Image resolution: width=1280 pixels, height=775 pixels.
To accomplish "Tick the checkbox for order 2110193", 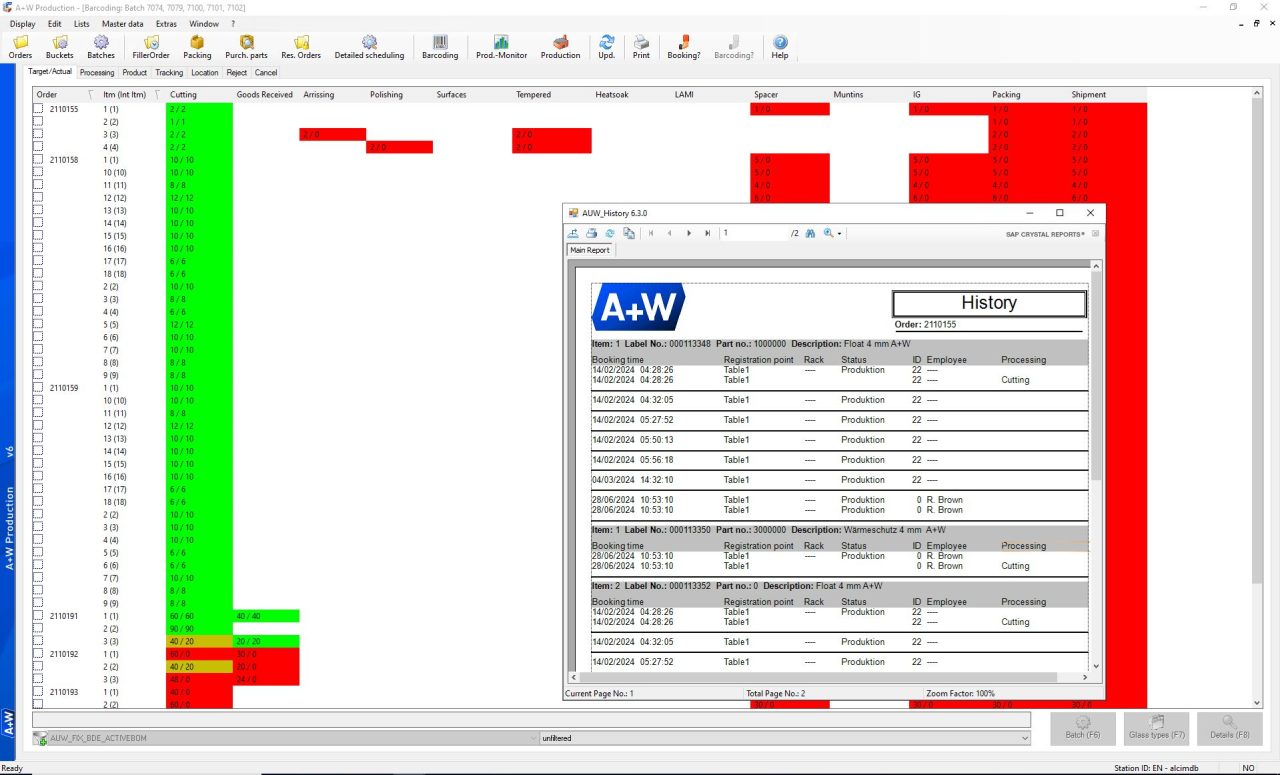I will click(39, 692).
